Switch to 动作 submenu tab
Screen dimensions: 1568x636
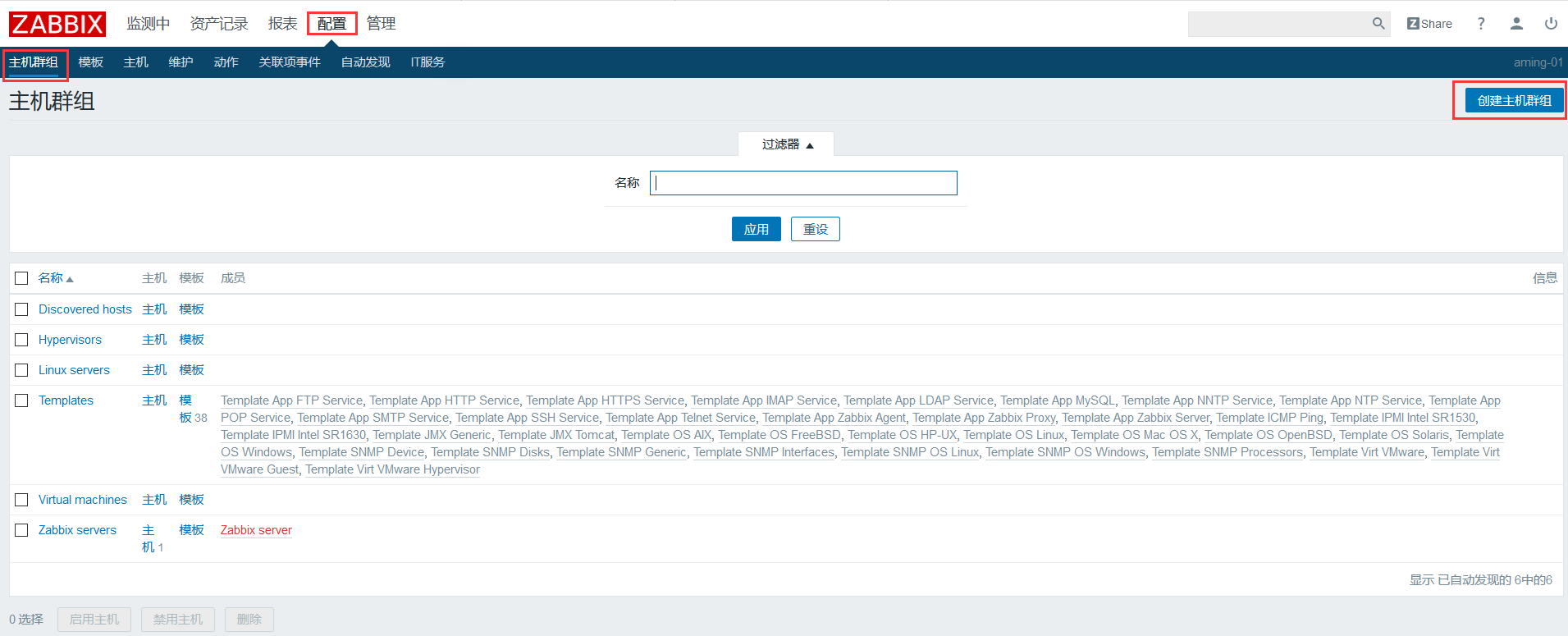[226, 62]
